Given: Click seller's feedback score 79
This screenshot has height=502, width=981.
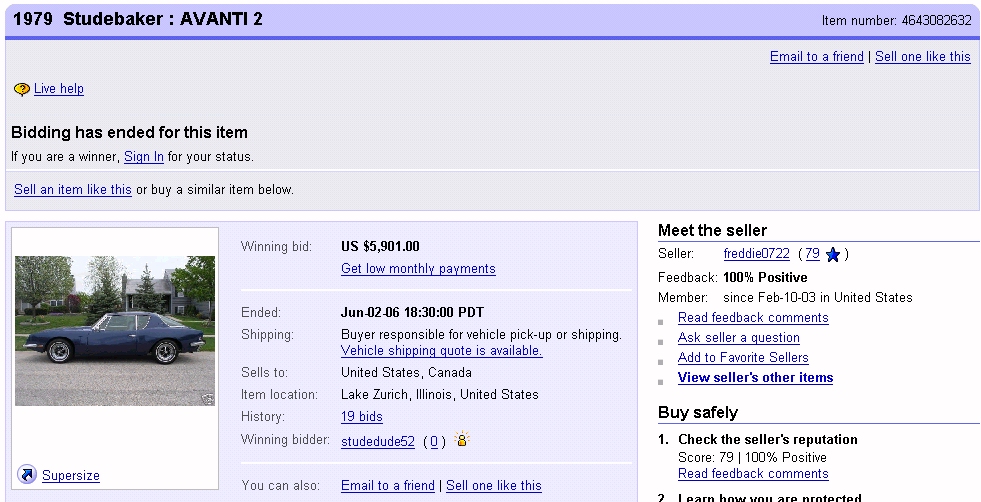Looking at the screenshot, I should click(x=812, y=254).
